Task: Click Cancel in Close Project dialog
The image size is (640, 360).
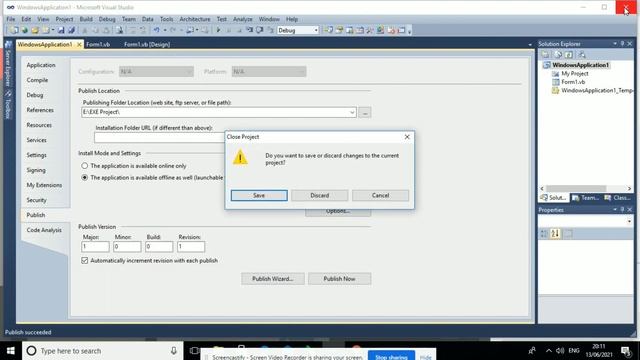Action: [380, 196]
